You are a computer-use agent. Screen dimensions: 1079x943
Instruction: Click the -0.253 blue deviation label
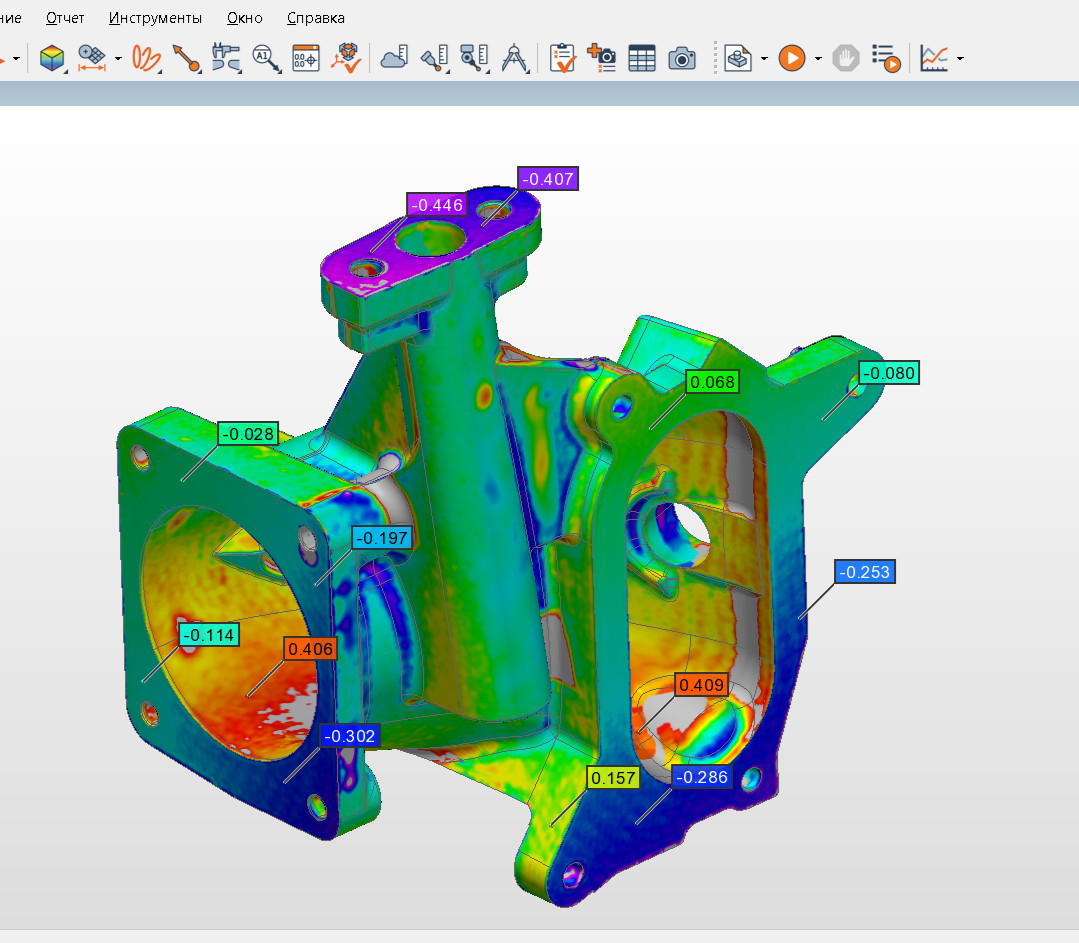tap(865, 572)
